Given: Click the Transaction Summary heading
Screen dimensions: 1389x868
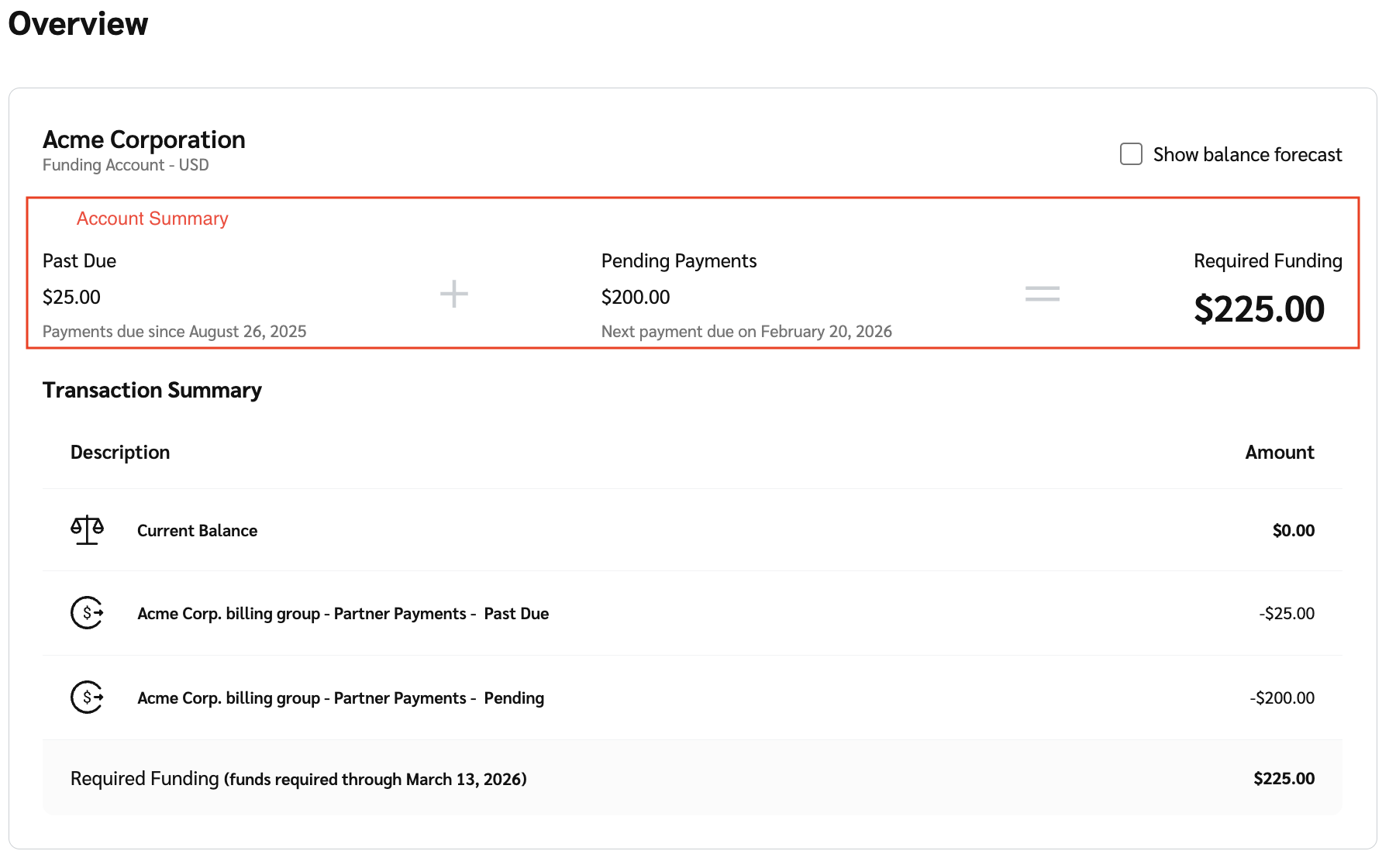Looking at the screenshot, I should (152, 391).
